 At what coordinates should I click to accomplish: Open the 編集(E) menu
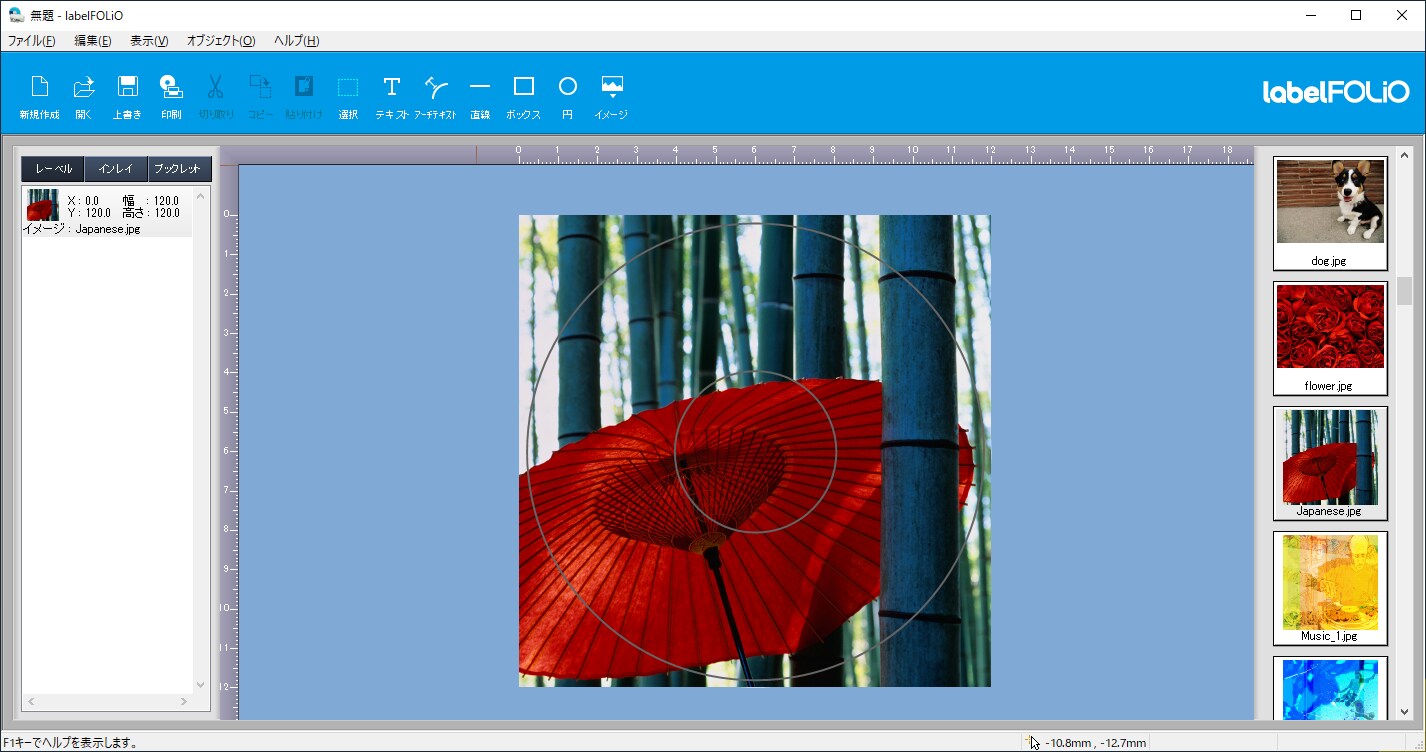[x=93, y=41]
